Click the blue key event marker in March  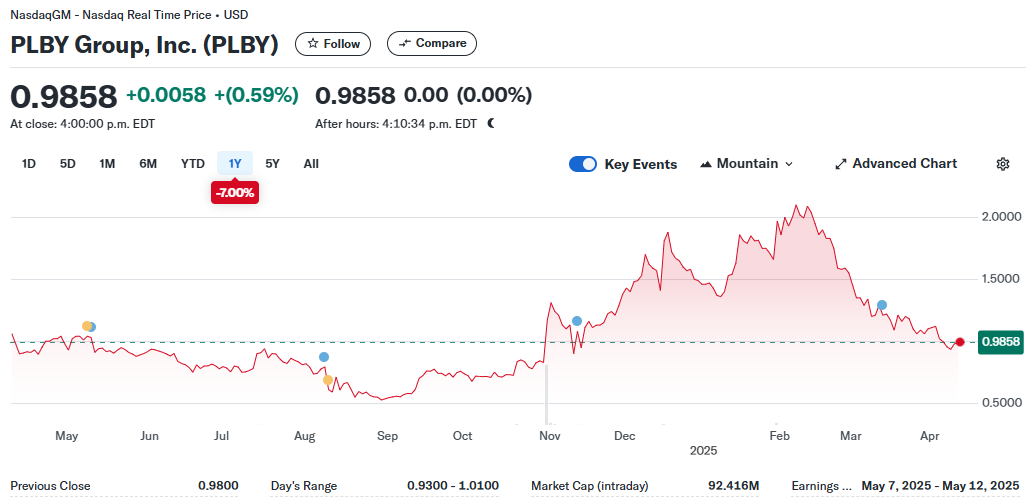[x=882, y=305]
